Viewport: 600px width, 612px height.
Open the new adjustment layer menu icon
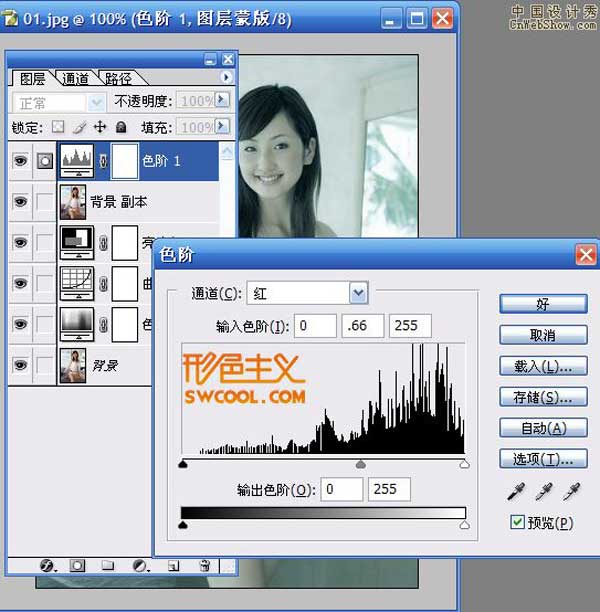tap(140, 565)
